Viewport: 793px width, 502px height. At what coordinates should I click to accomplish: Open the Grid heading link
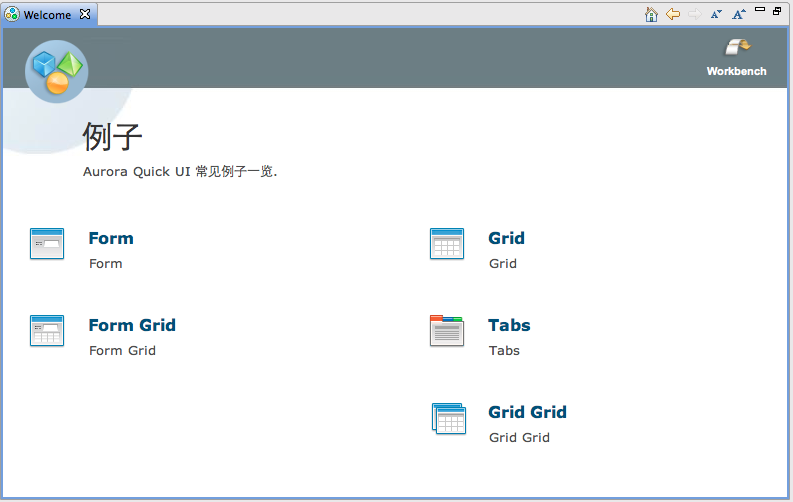506,238
